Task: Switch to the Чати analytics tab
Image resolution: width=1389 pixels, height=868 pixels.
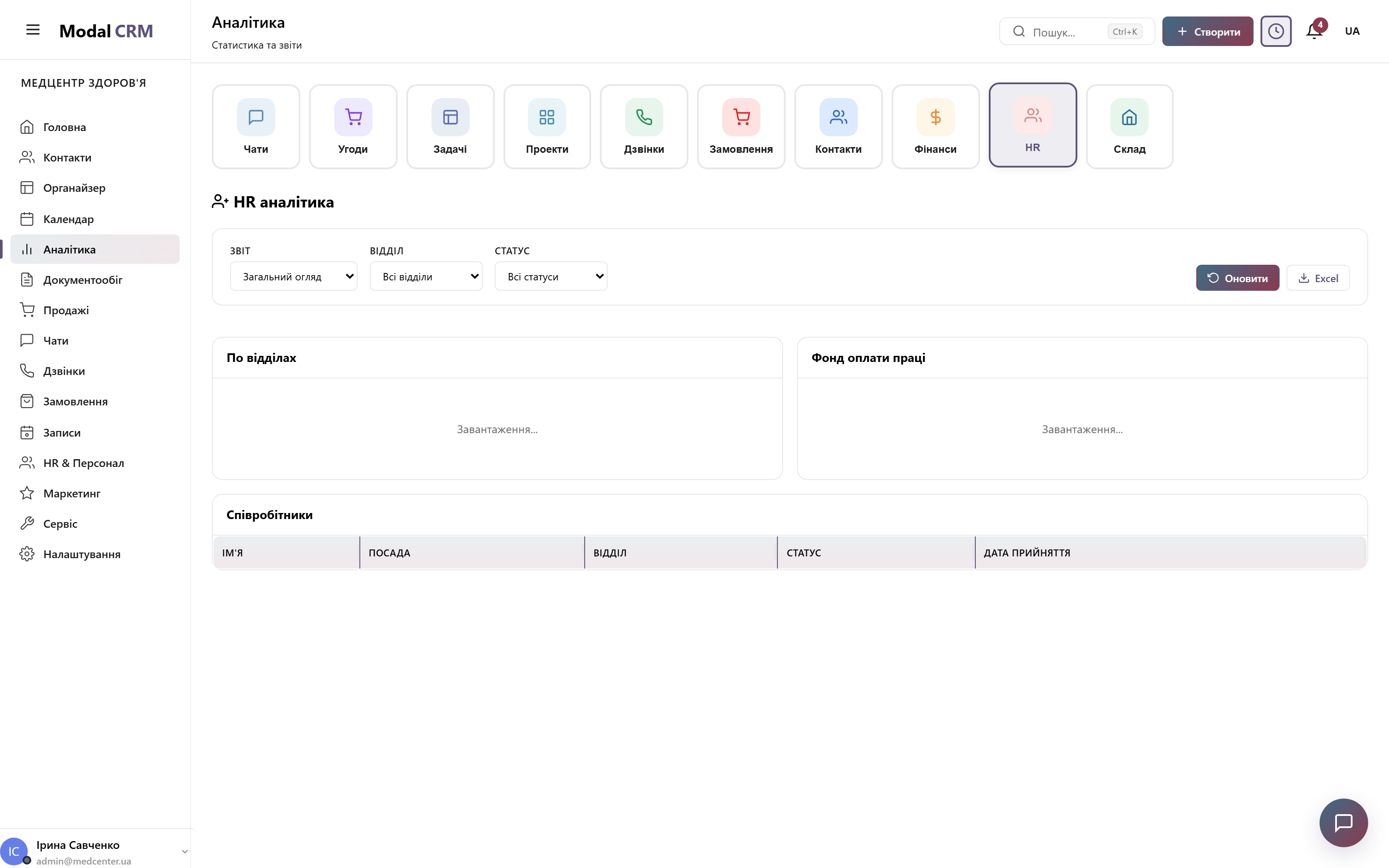Action: [256, 127]
